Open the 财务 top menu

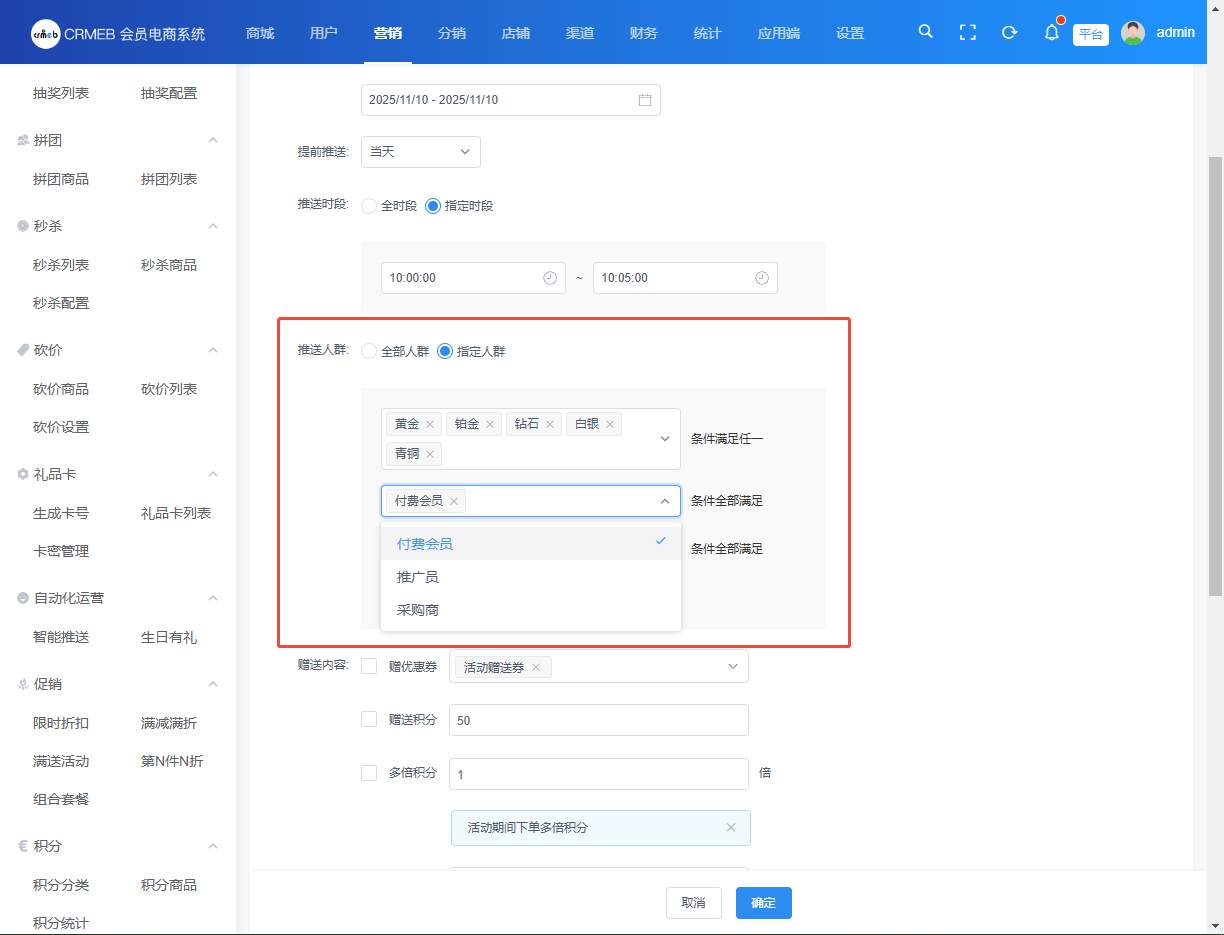pyautogui.click(x=643, y=33)
